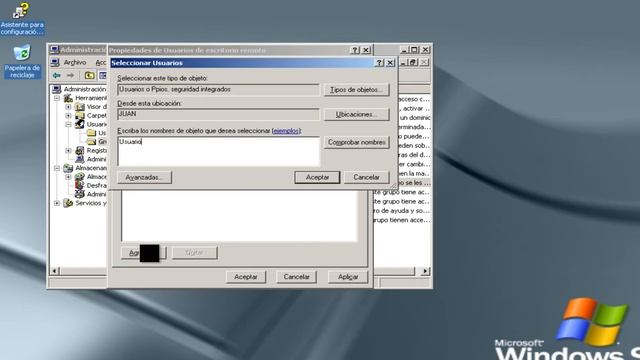Select the Carpetas compartidas icon
This screenshot has height=360, width=640.
pyautogui.click(x=80, y=116)
